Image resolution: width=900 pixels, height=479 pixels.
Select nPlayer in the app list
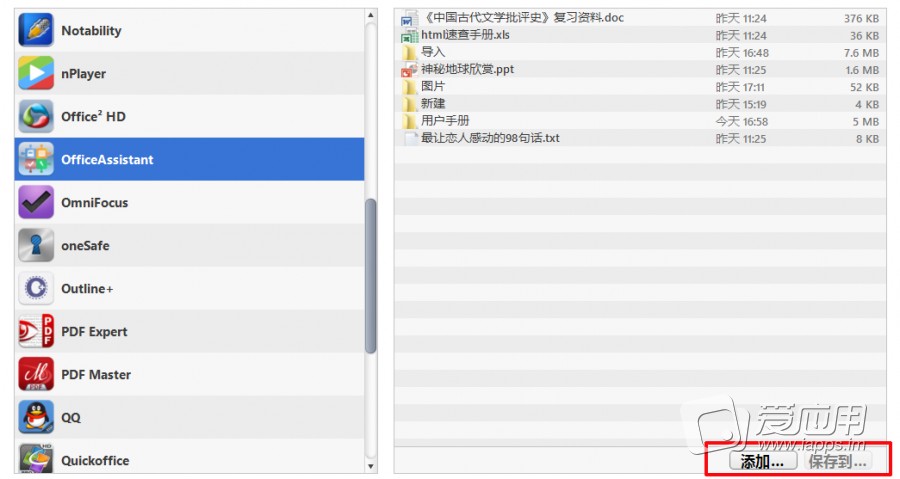(189, 73)
